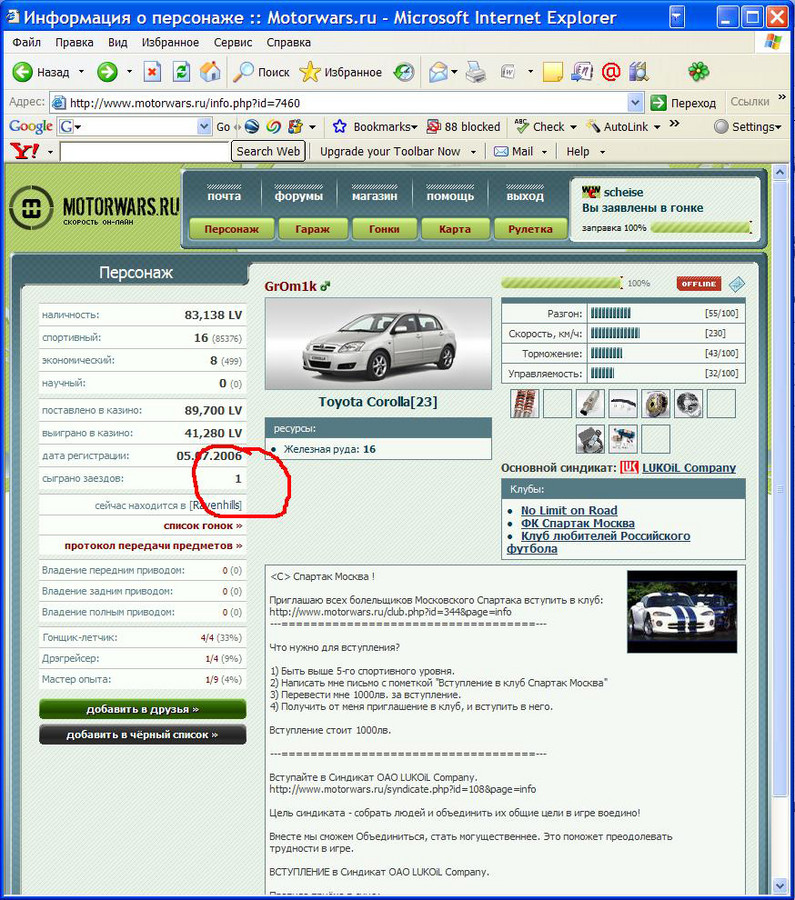
Task: Open the Избранное menu
Action: pos(170,42)
